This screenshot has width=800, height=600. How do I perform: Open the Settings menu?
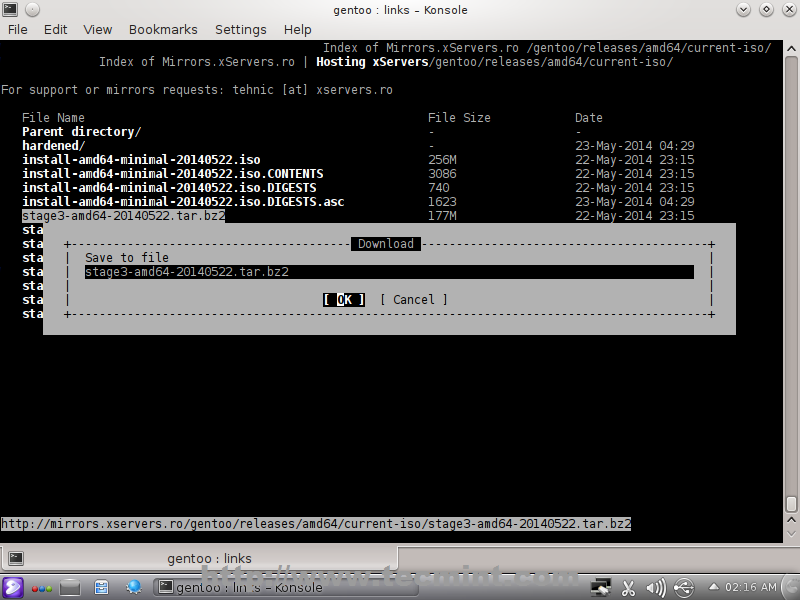[x=241, y=29]
